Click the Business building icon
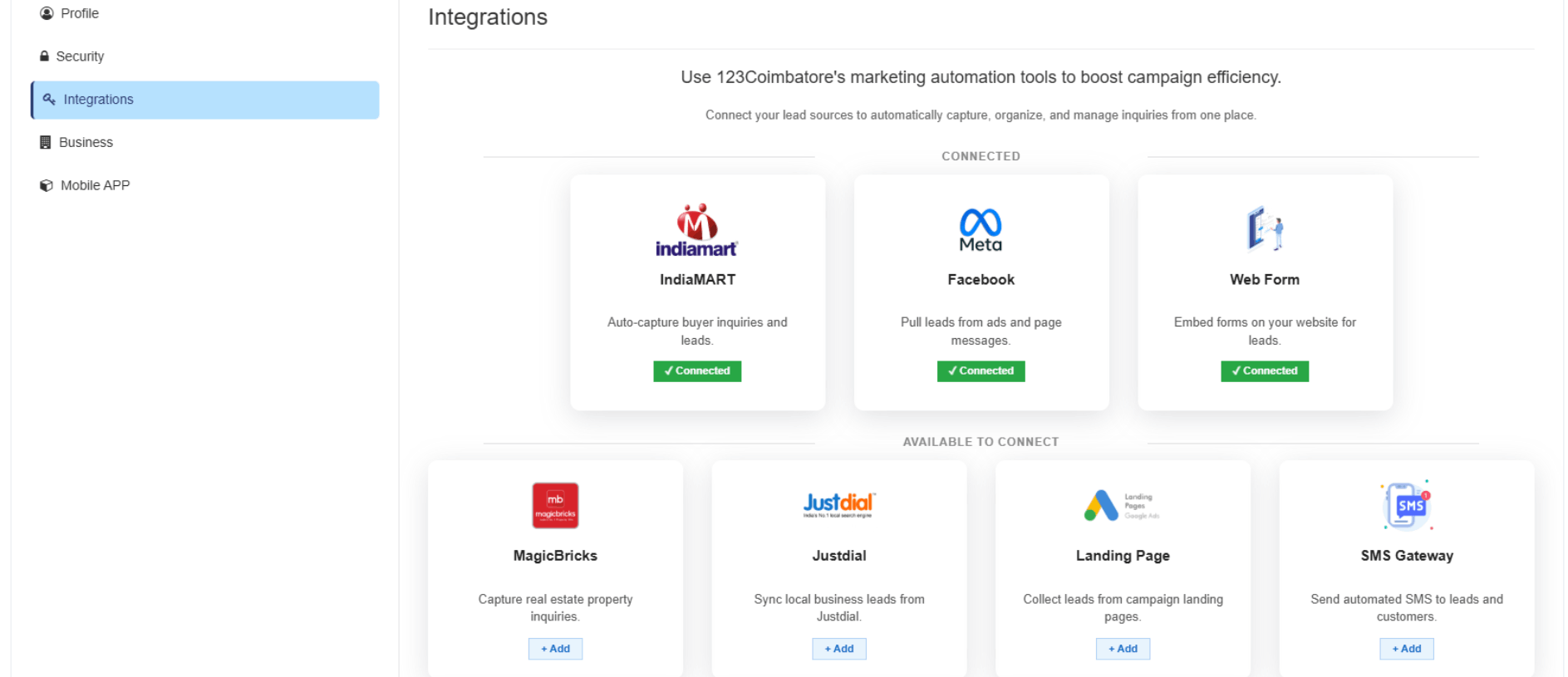 click(x=46, y=142)
